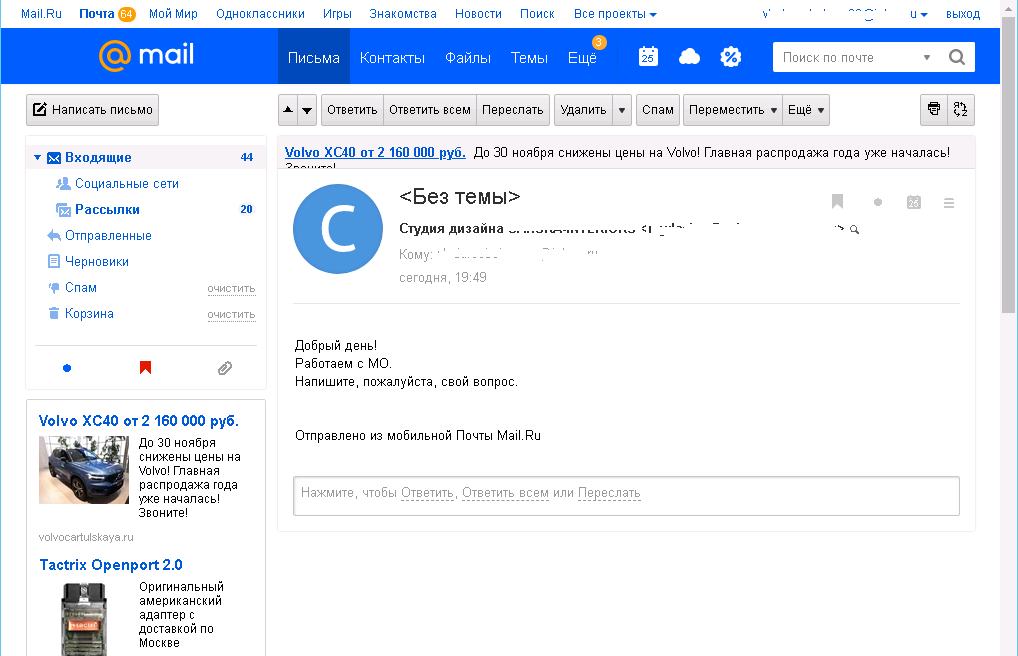Toggle the email's unread status dot
Screen dimensions: 1018x656
(878, 202)
